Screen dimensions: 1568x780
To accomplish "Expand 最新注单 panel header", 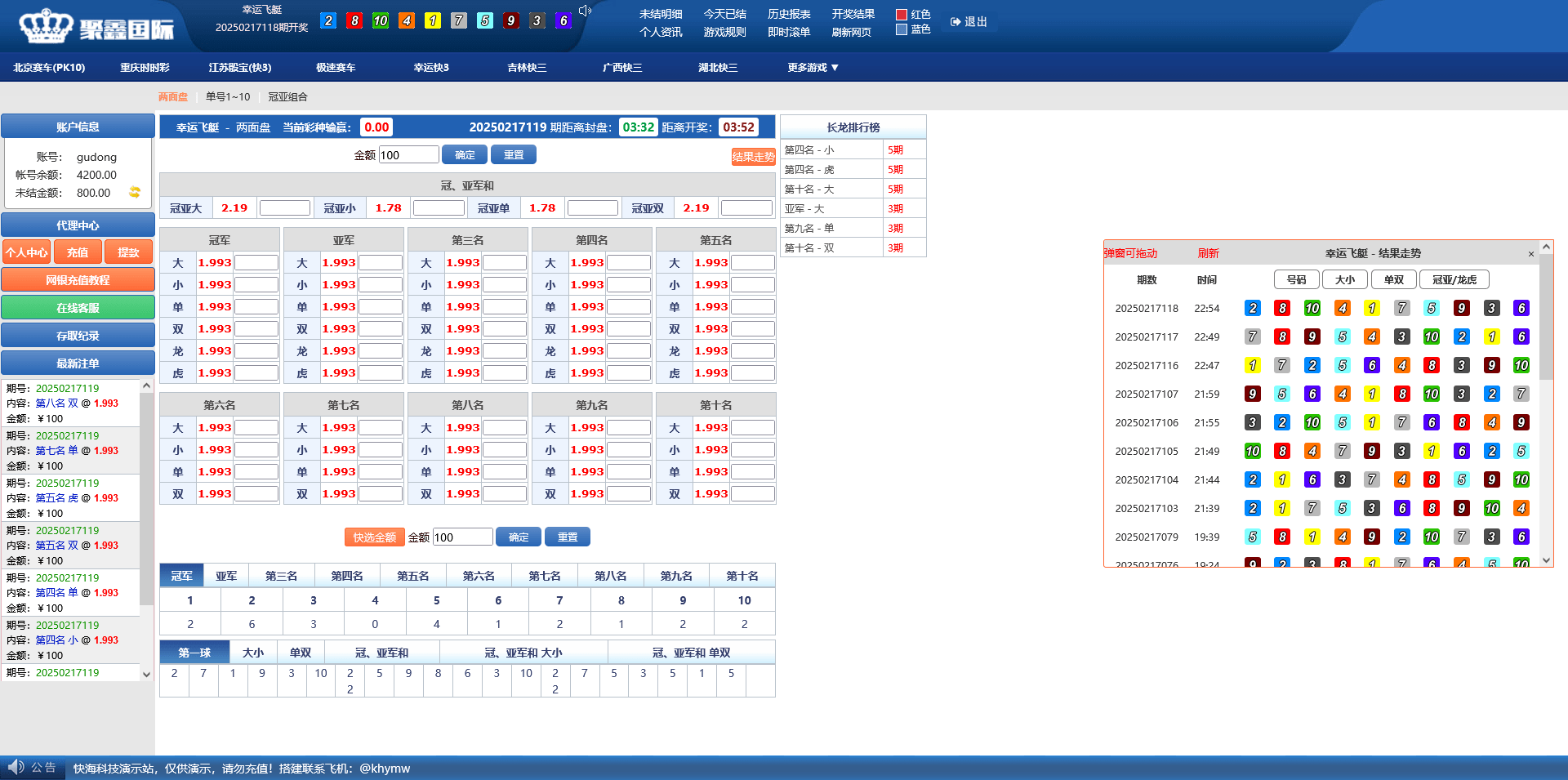I will [78, 363].
